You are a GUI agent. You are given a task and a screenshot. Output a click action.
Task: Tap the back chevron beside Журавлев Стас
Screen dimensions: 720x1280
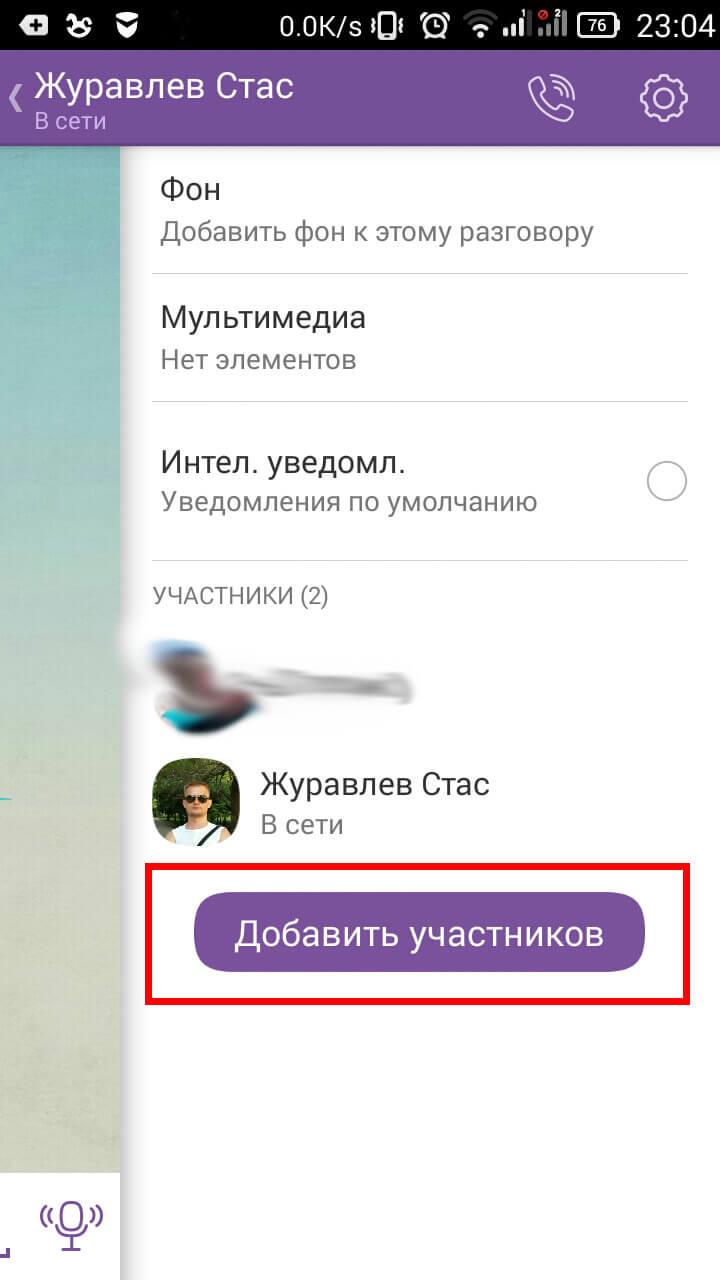pyautogui.click(x=15, y=98)
